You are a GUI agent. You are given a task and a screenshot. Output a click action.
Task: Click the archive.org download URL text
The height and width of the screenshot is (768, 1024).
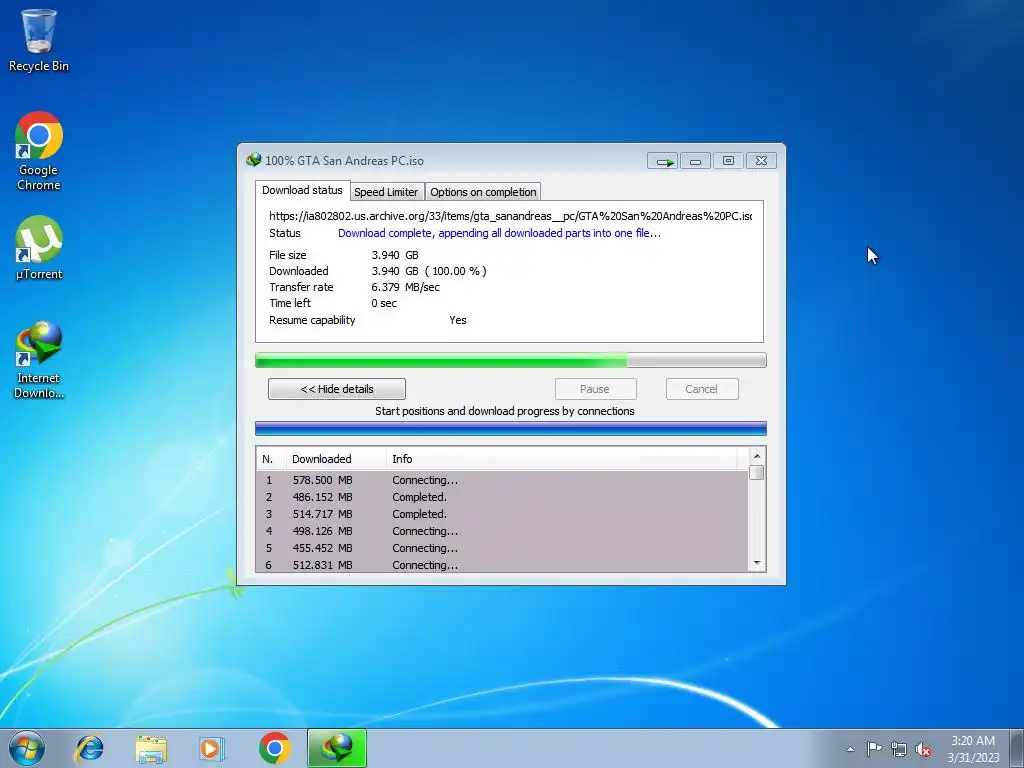tap(511, 216)
